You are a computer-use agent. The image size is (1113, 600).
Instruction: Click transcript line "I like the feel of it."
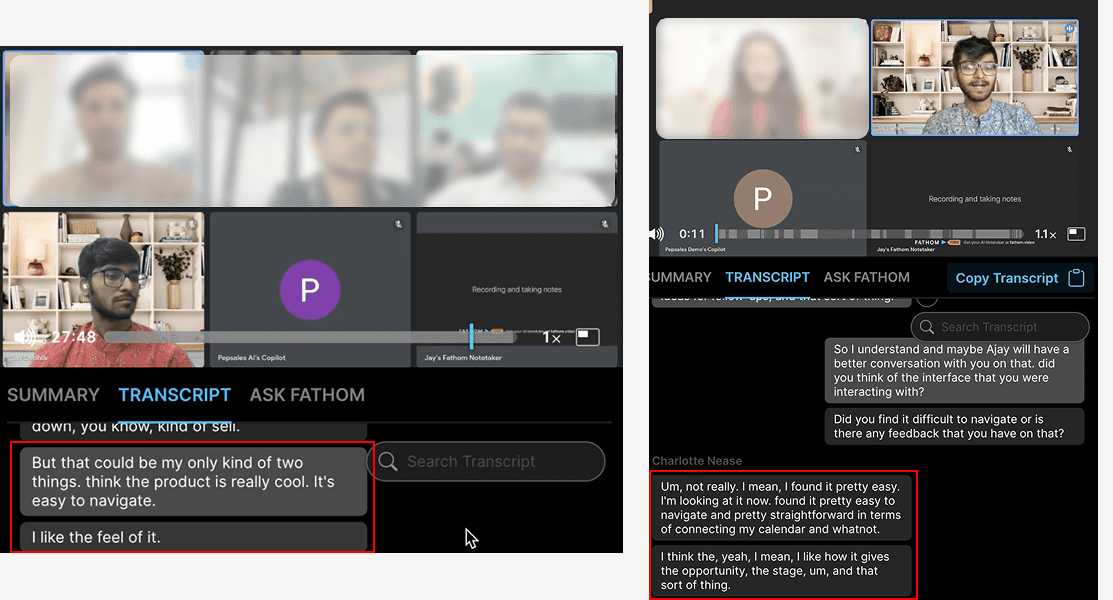point(193,537)
